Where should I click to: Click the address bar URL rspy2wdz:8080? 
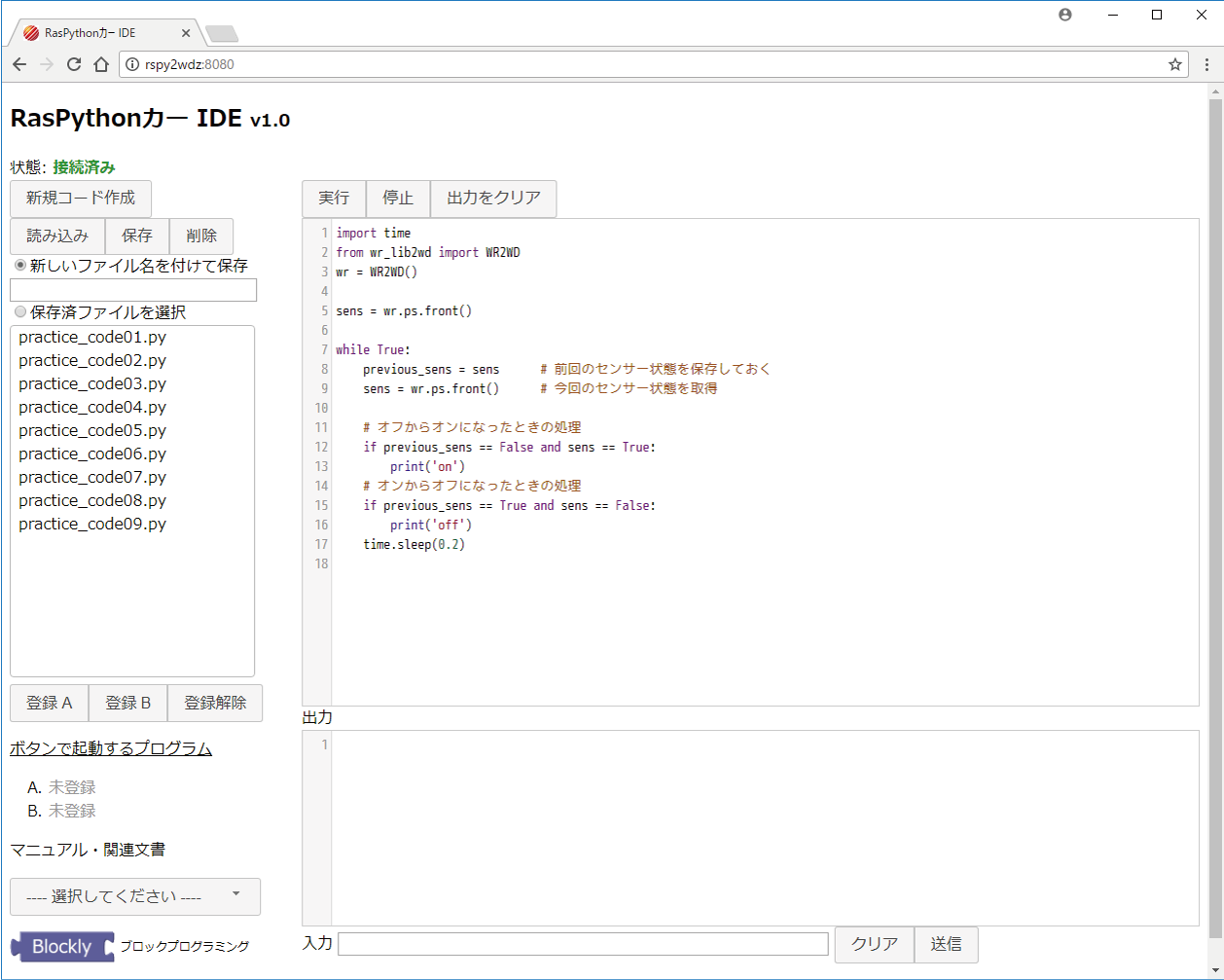click(190, 64)
